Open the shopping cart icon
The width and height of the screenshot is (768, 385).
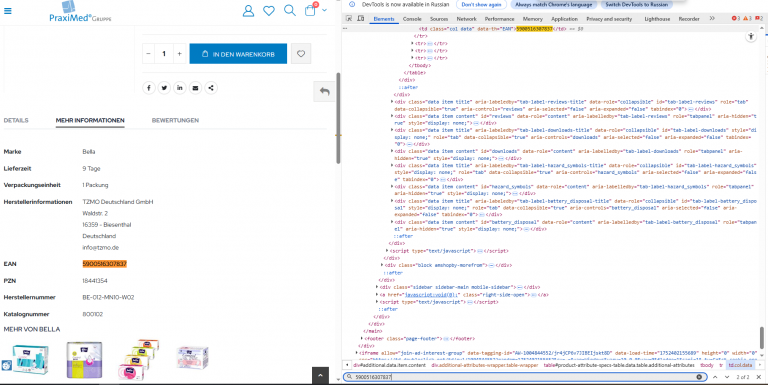click(311, 10)
